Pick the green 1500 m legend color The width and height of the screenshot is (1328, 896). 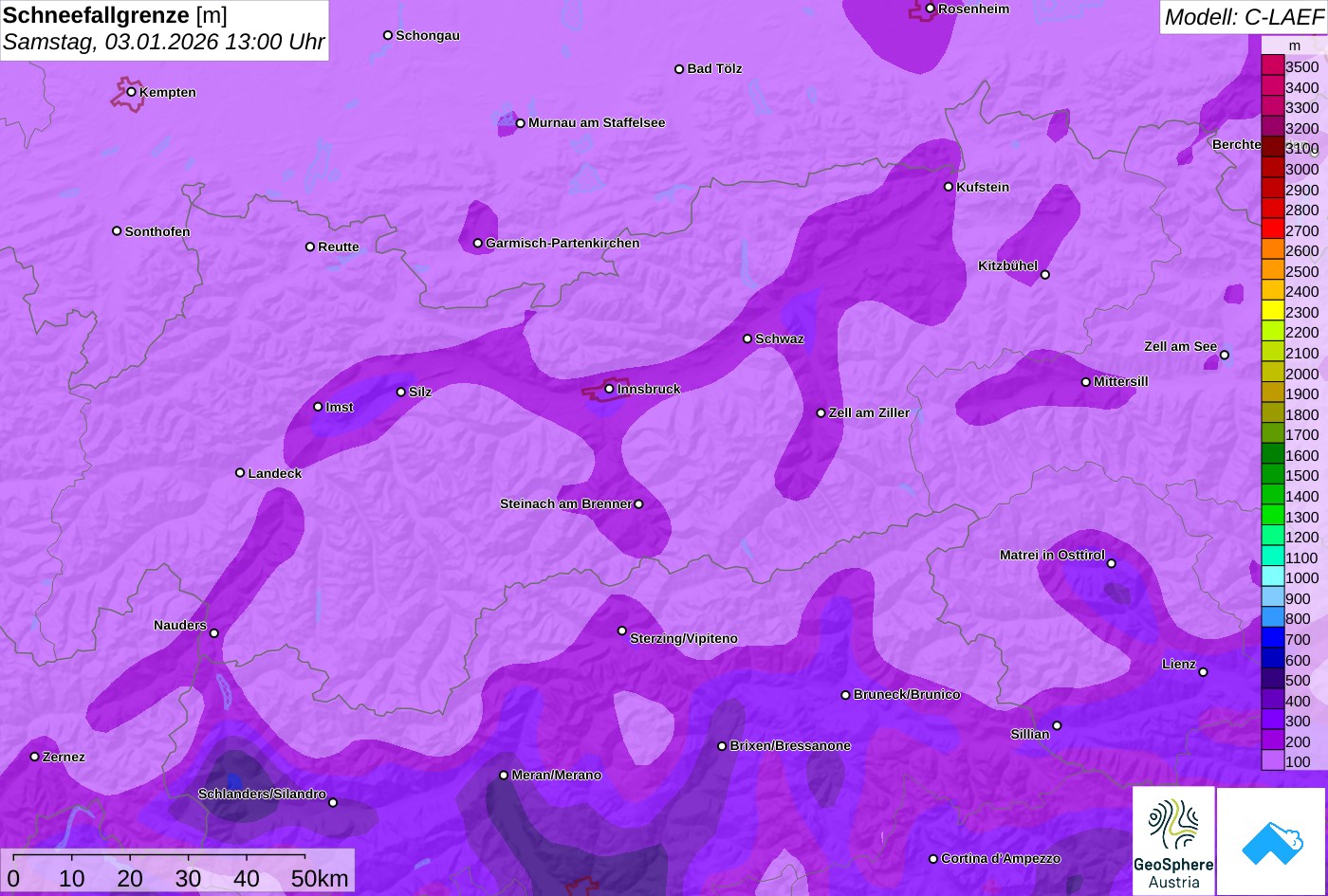coord(1272,476)
